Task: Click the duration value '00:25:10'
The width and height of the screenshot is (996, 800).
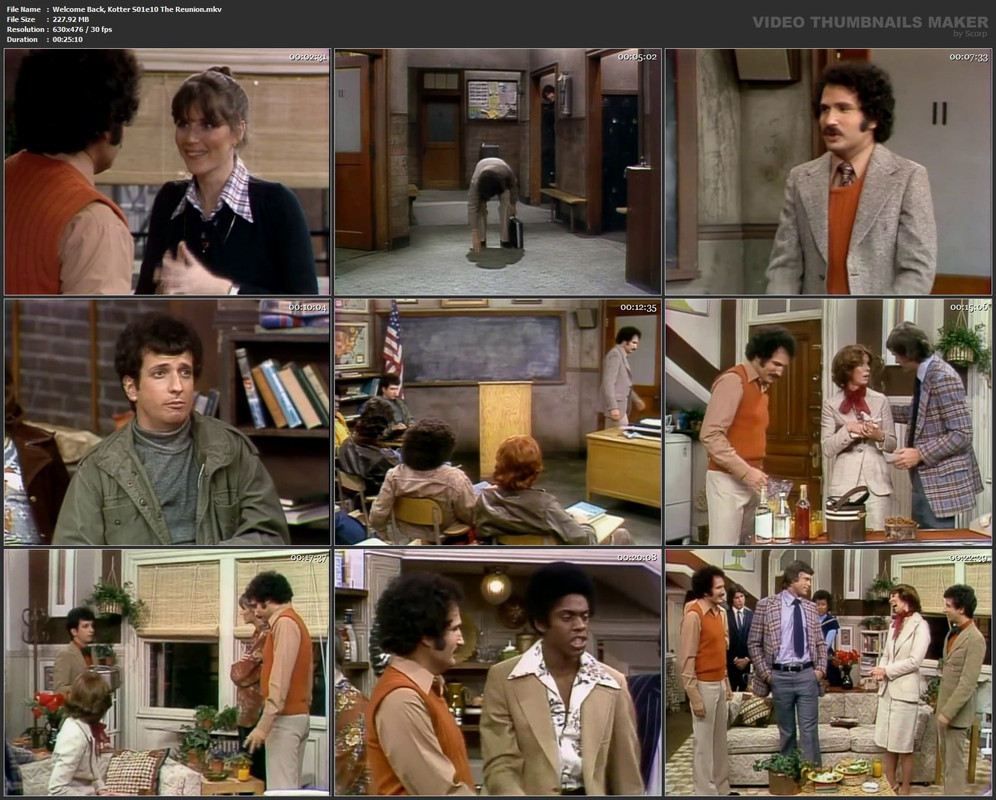Action: [x=68, y=39]
